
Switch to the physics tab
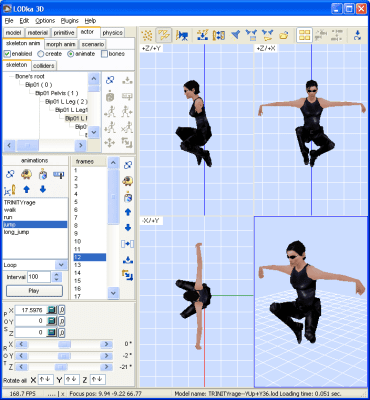[x=112, y=33]
